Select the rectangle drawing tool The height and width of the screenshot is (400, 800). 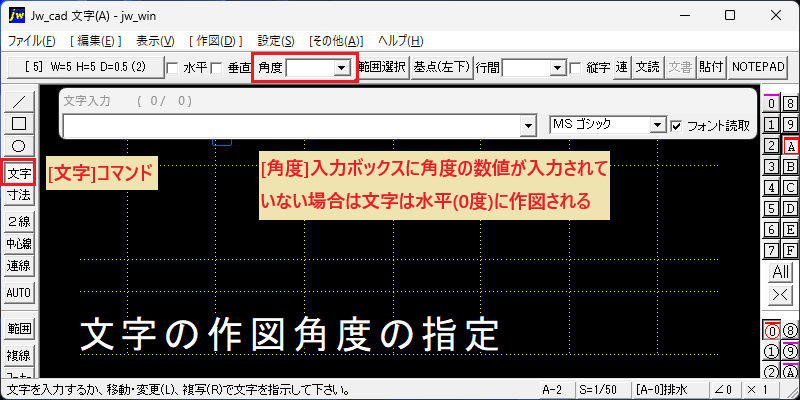pyautogui.click(x=19, y=123)
